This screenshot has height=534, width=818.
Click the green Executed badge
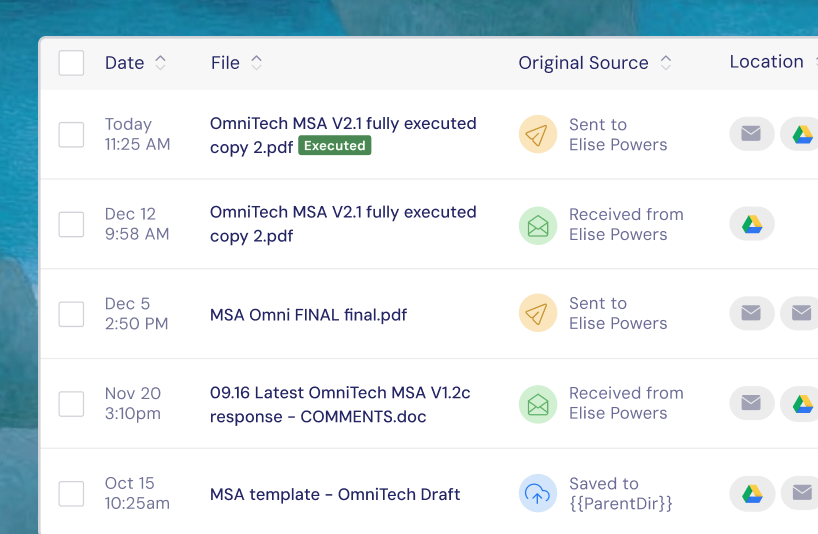[334, 145]
